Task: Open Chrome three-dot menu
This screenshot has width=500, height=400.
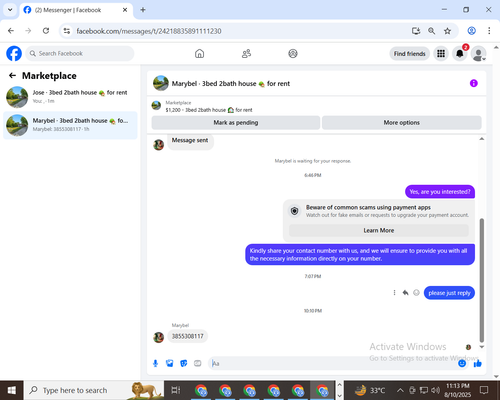Action: coord(489,31)
